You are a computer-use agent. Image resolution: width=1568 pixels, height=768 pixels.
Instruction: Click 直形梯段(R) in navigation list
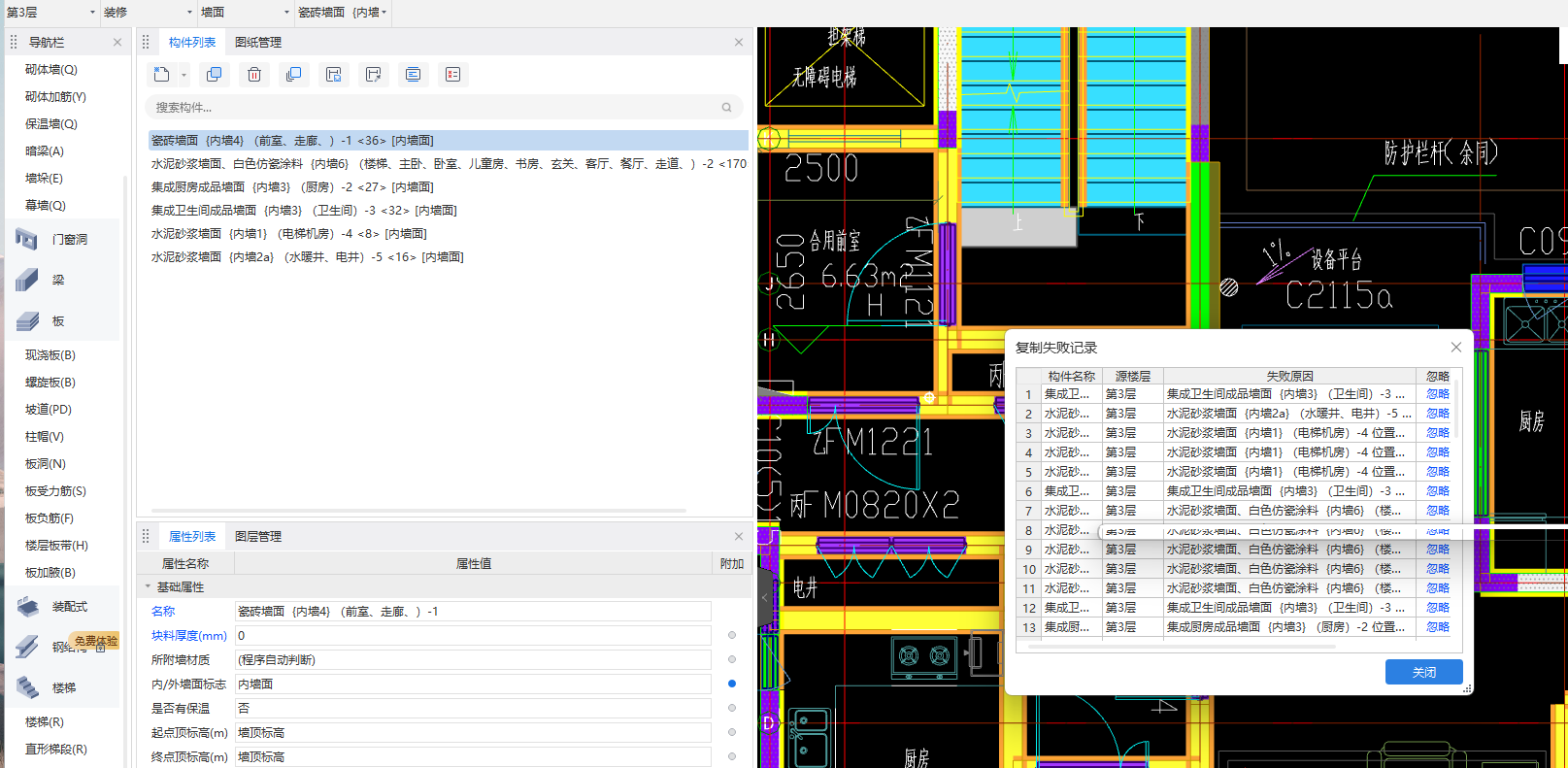56,750
